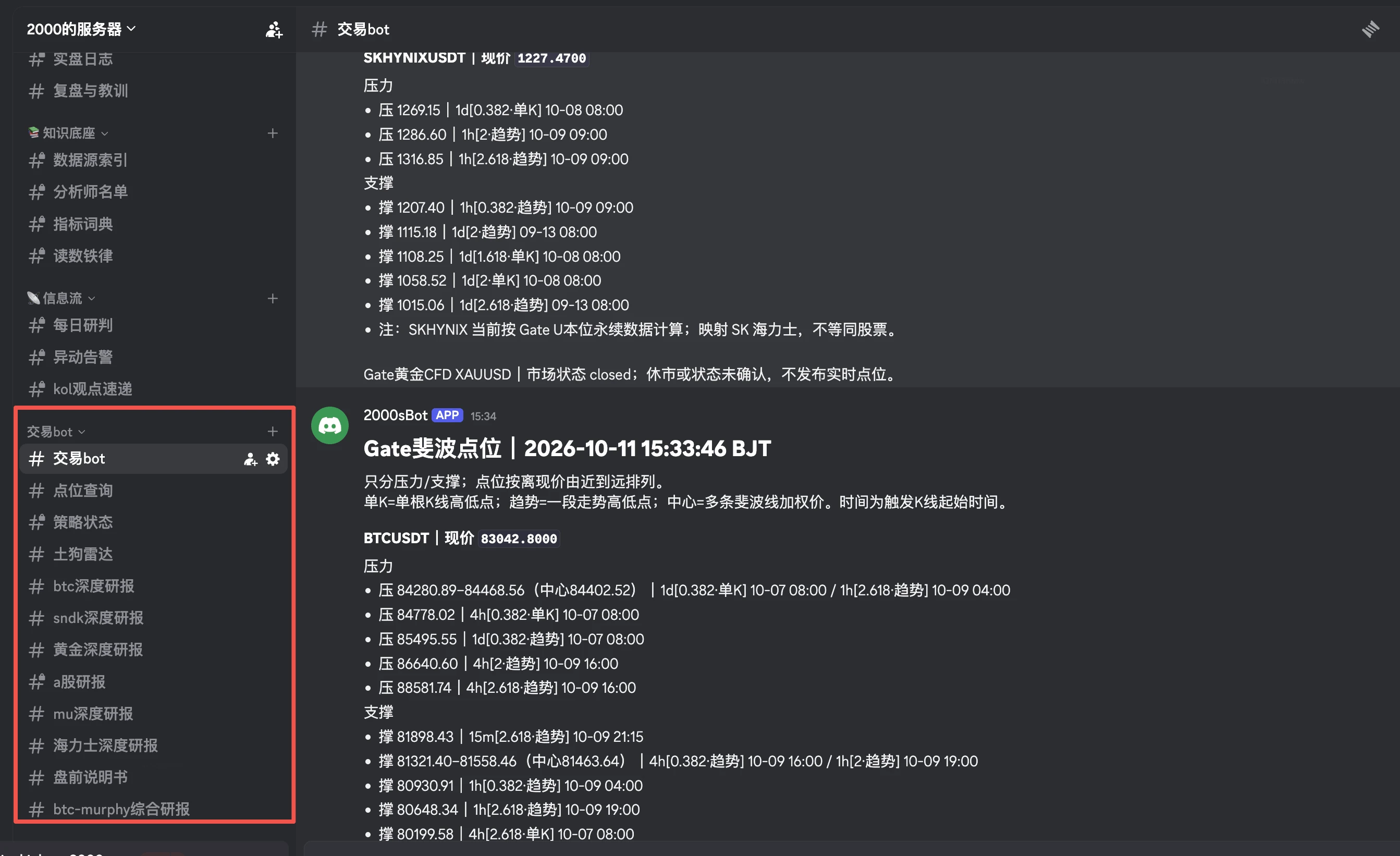Open the 异动告警 channel

coord(153,358)
